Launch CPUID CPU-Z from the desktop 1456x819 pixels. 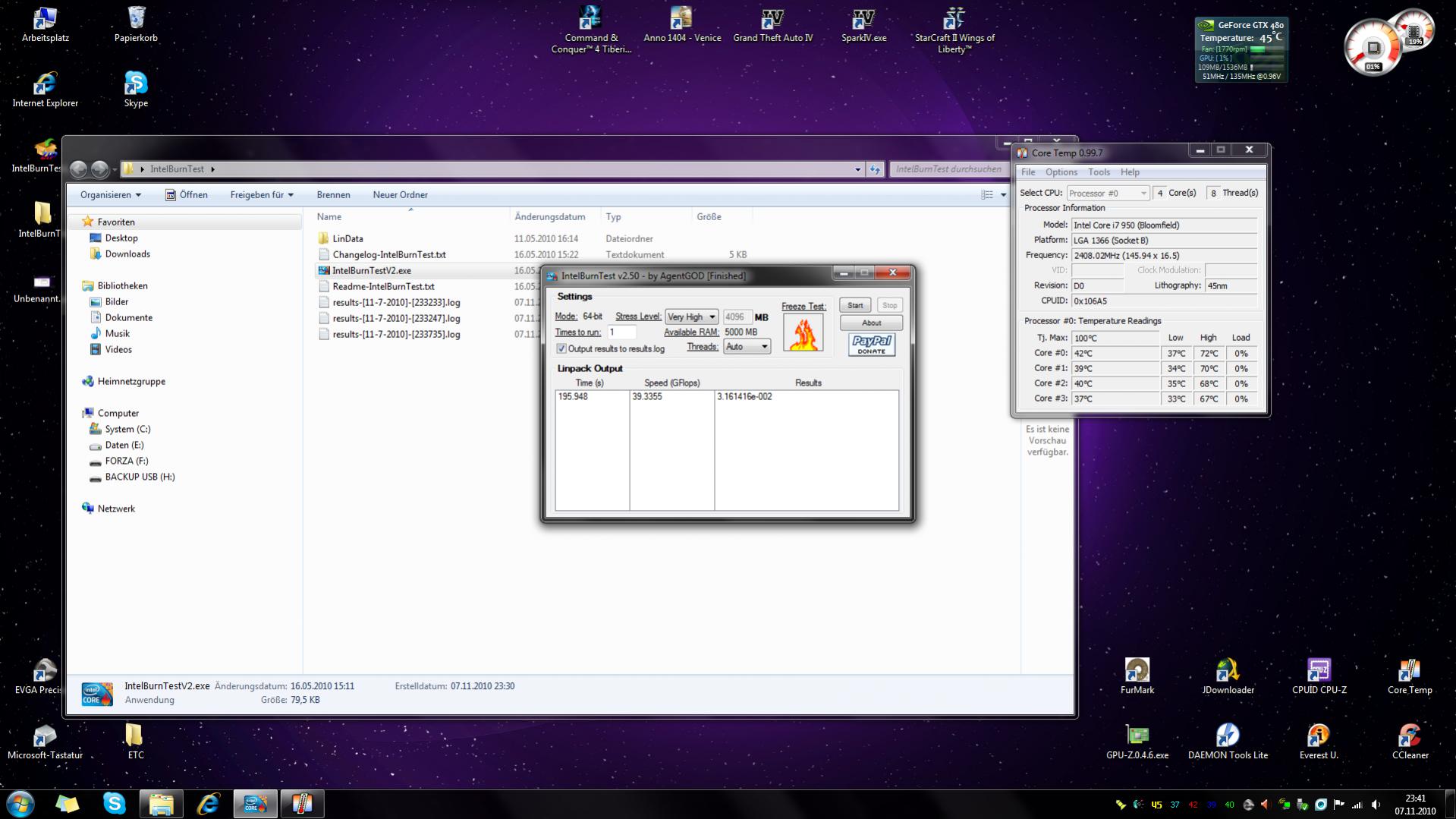[x=1319, y=676]
